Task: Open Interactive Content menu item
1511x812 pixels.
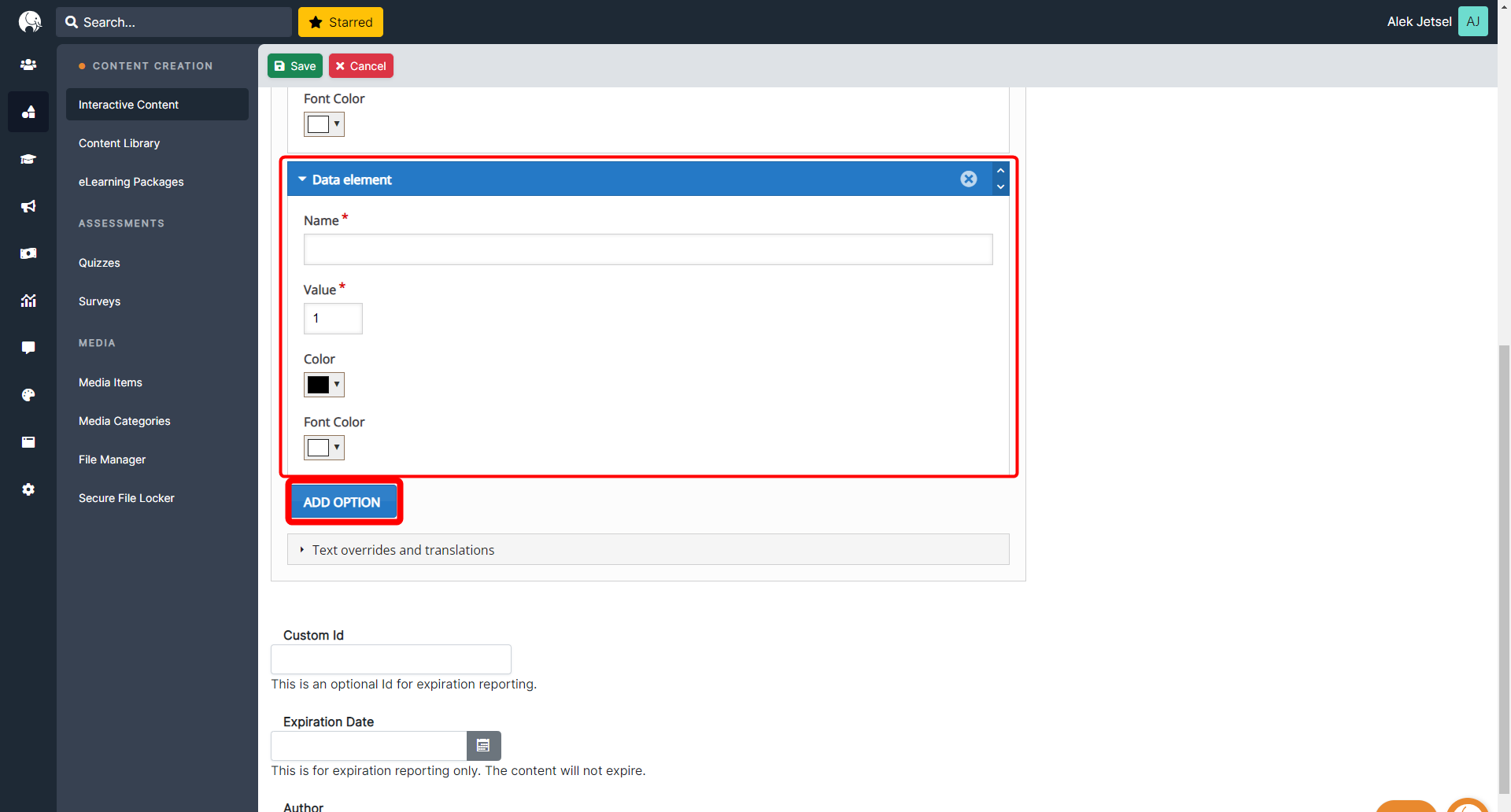Action: click(157, 105)
